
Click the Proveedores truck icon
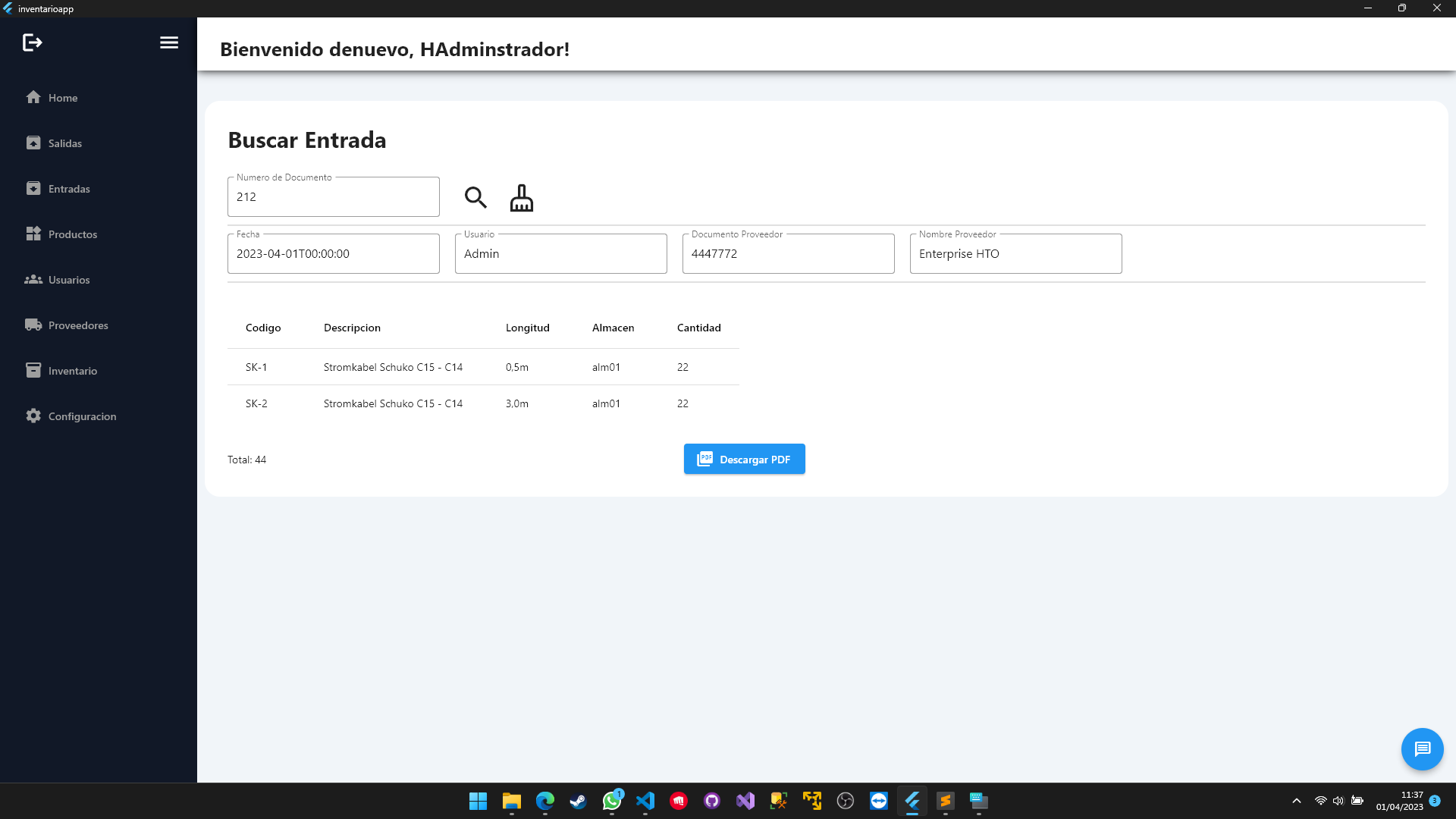pyautogui.click(x=33, y=325)
